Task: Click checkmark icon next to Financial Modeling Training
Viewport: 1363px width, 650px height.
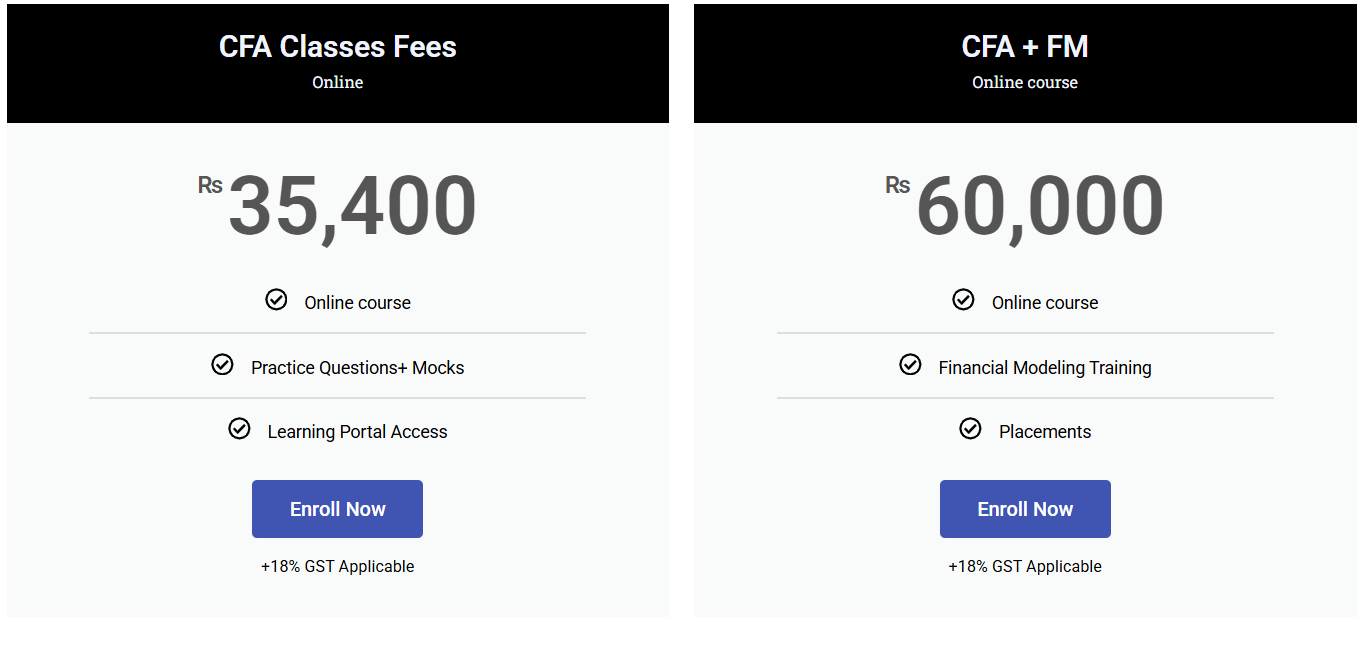Action: [910, 365]
